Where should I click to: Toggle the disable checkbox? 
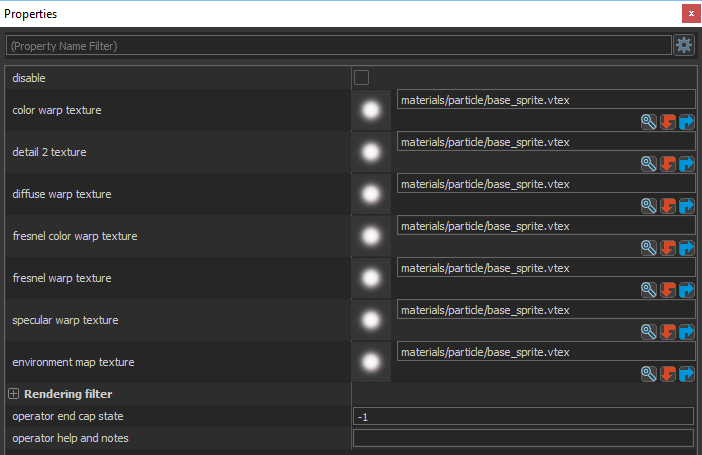point(362,78)
